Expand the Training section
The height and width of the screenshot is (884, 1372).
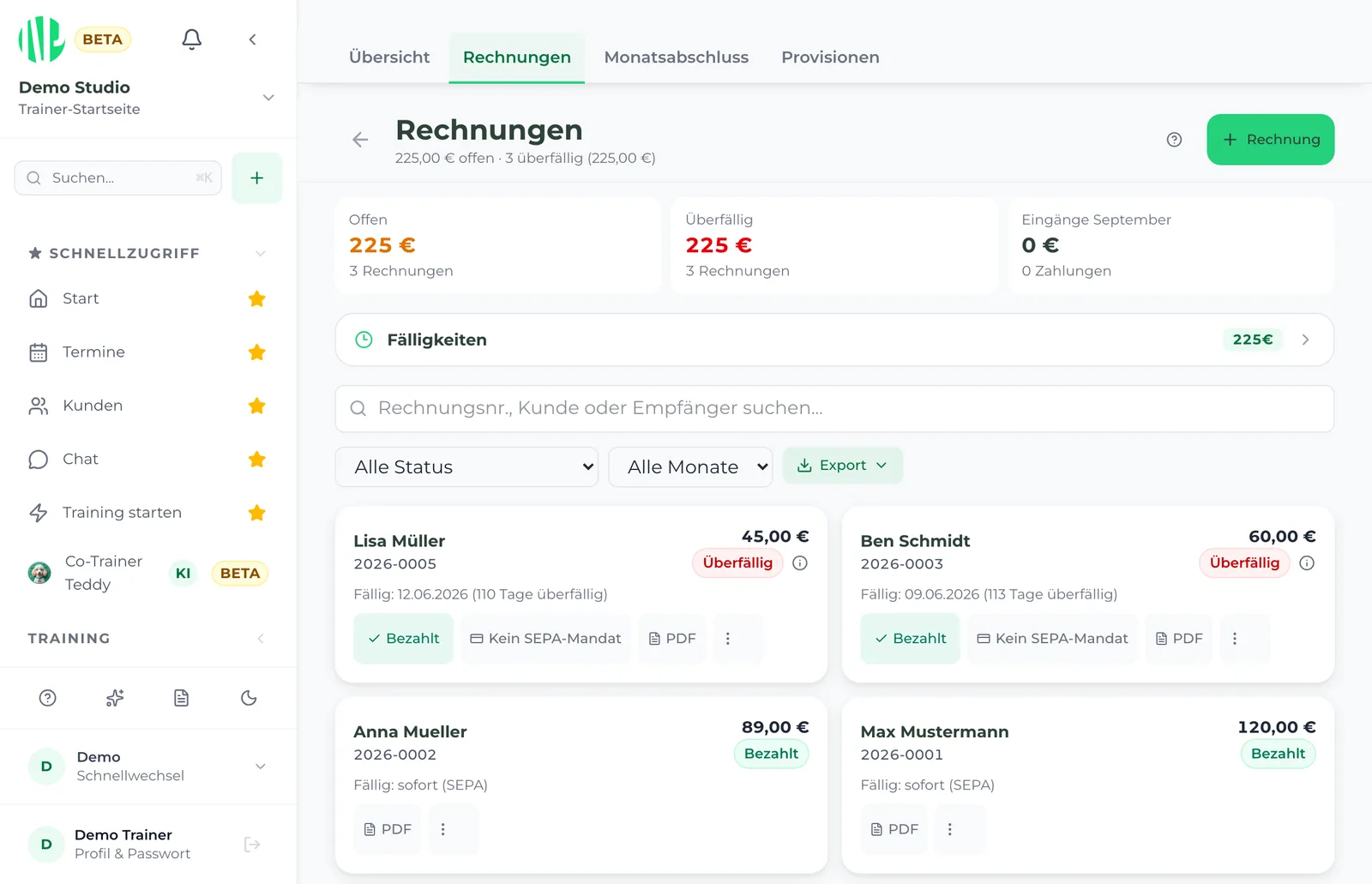[261, 639]
